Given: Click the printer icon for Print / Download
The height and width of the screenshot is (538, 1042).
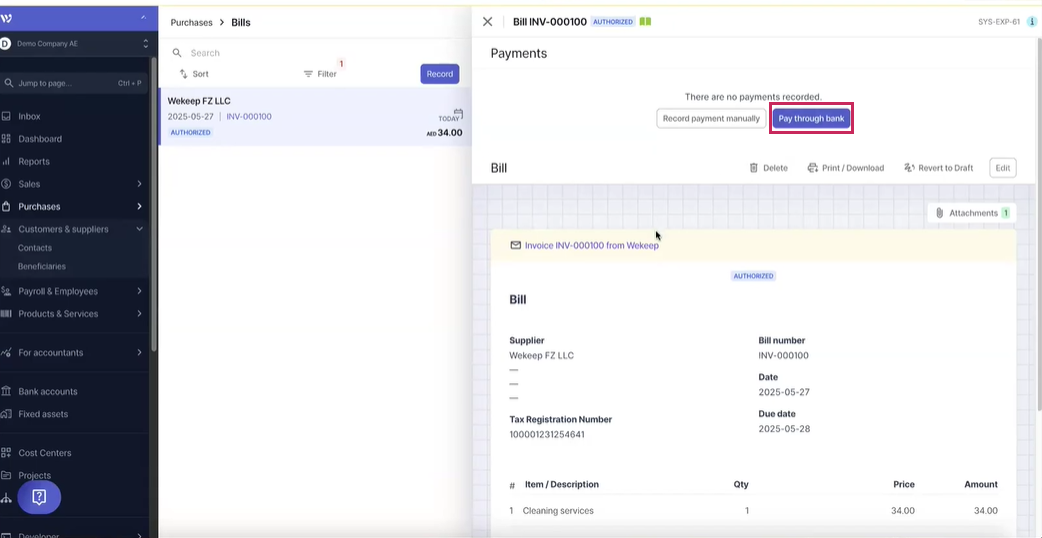Looking at the screenshot, I should point(813,168).
